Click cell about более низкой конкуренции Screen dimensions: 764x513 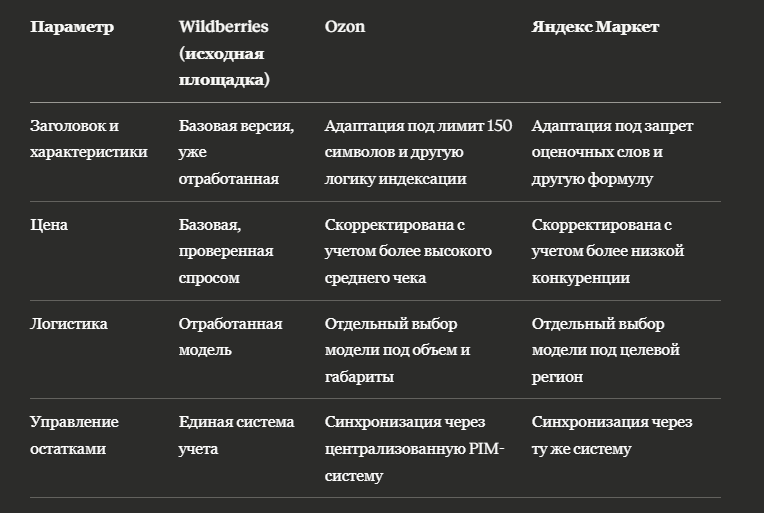tap(608, 251)
